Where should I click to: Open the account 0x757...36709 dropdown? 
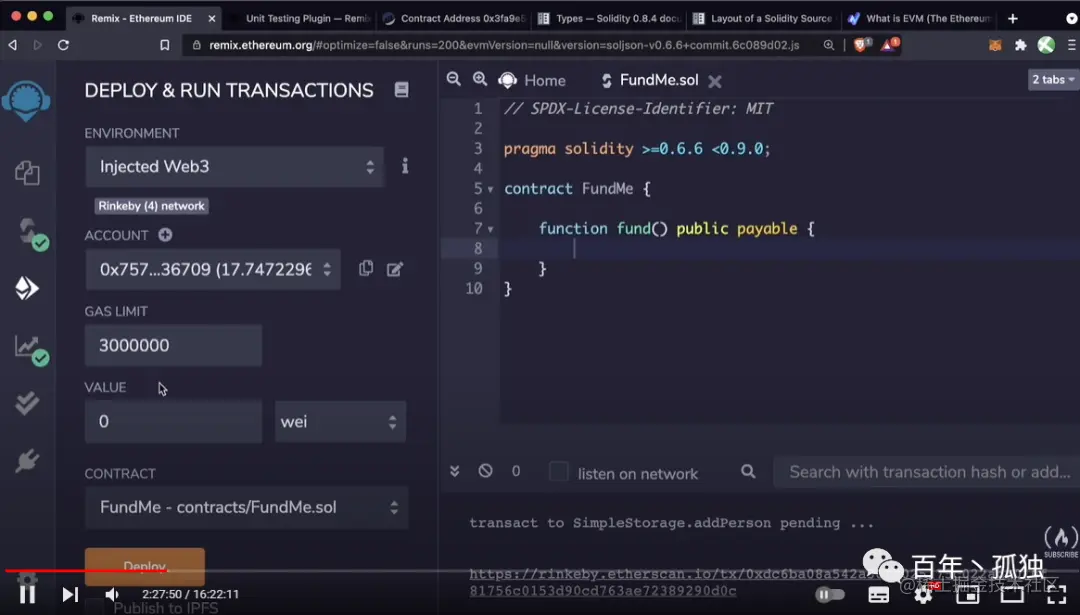[x=213, y=269]
